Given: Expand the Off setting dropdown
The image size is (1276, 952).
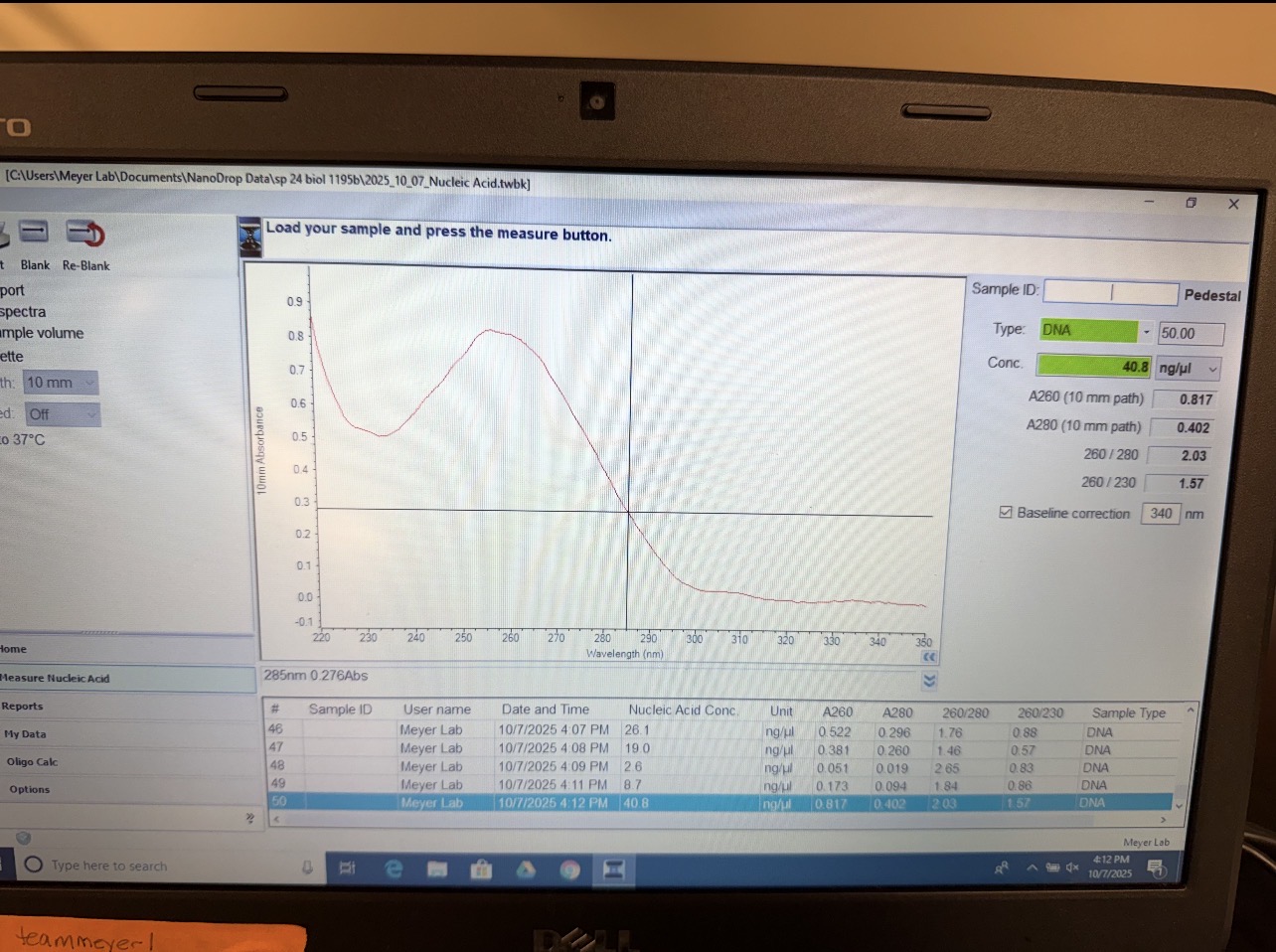Looking at the screenshot, I should pyautogui.click(x=90, y=414).
